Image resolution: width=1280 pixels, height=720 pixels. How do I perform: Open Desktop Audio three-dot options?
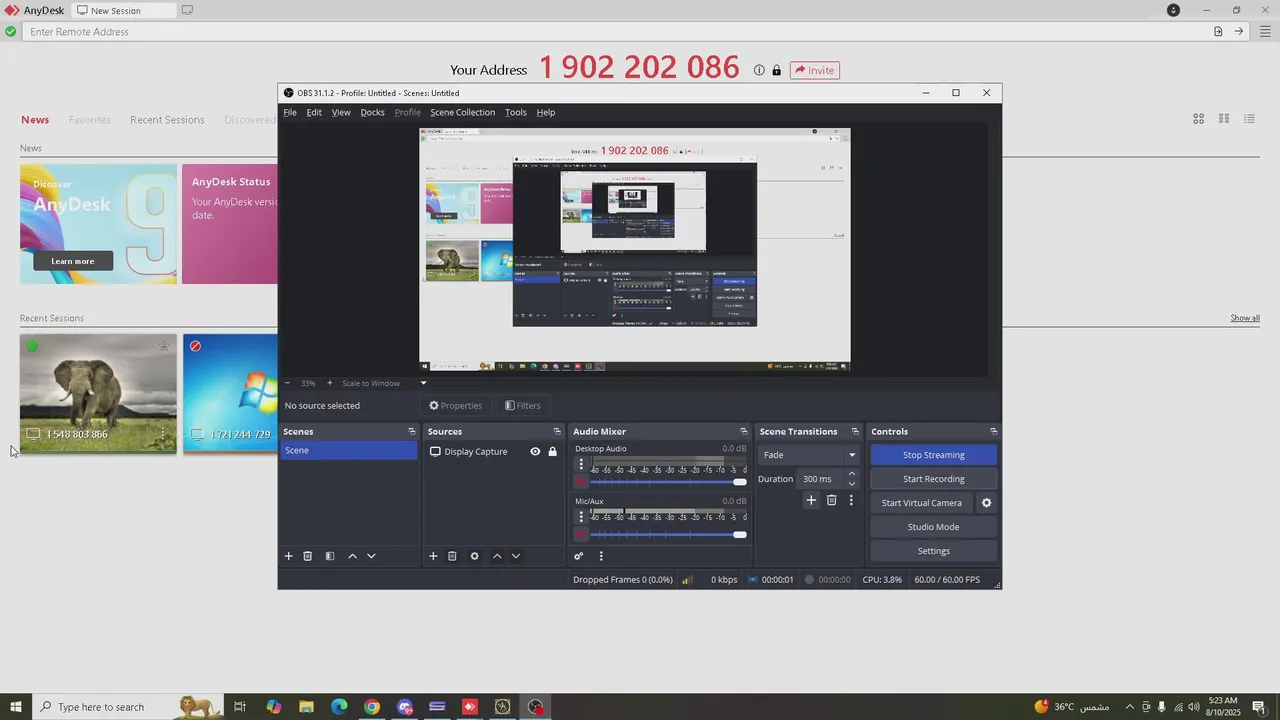click(x=581, y=464)
